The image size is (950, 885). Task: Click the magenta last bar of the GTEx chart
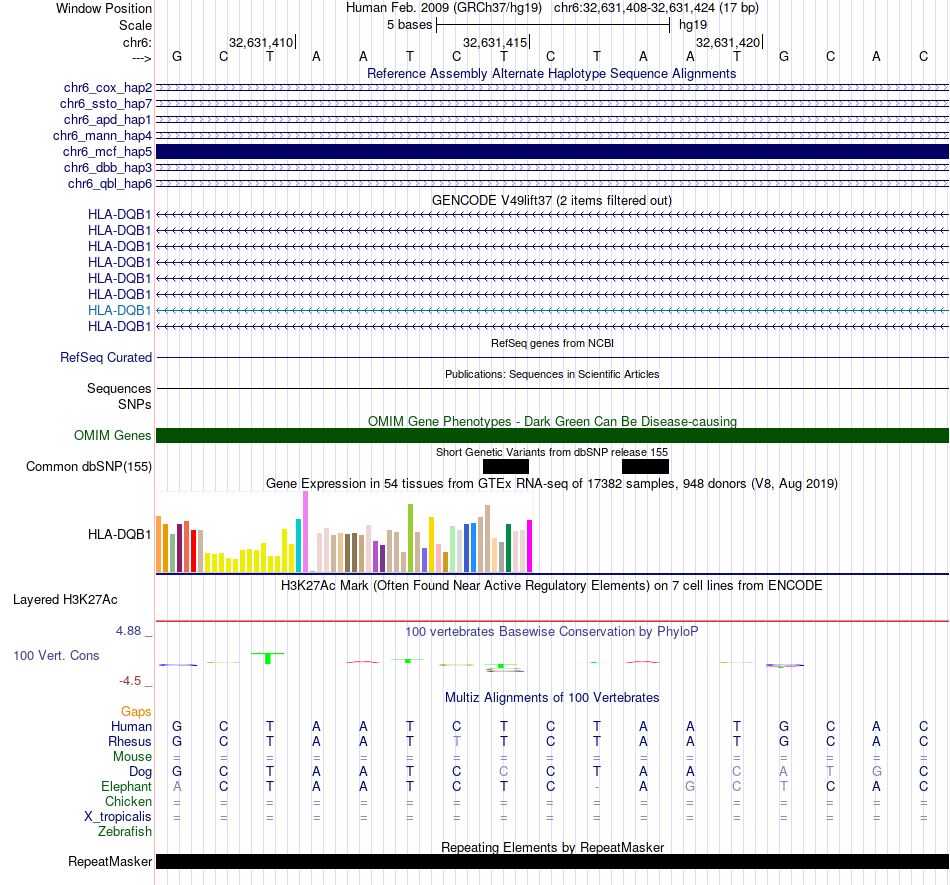(x=530, y=546)
